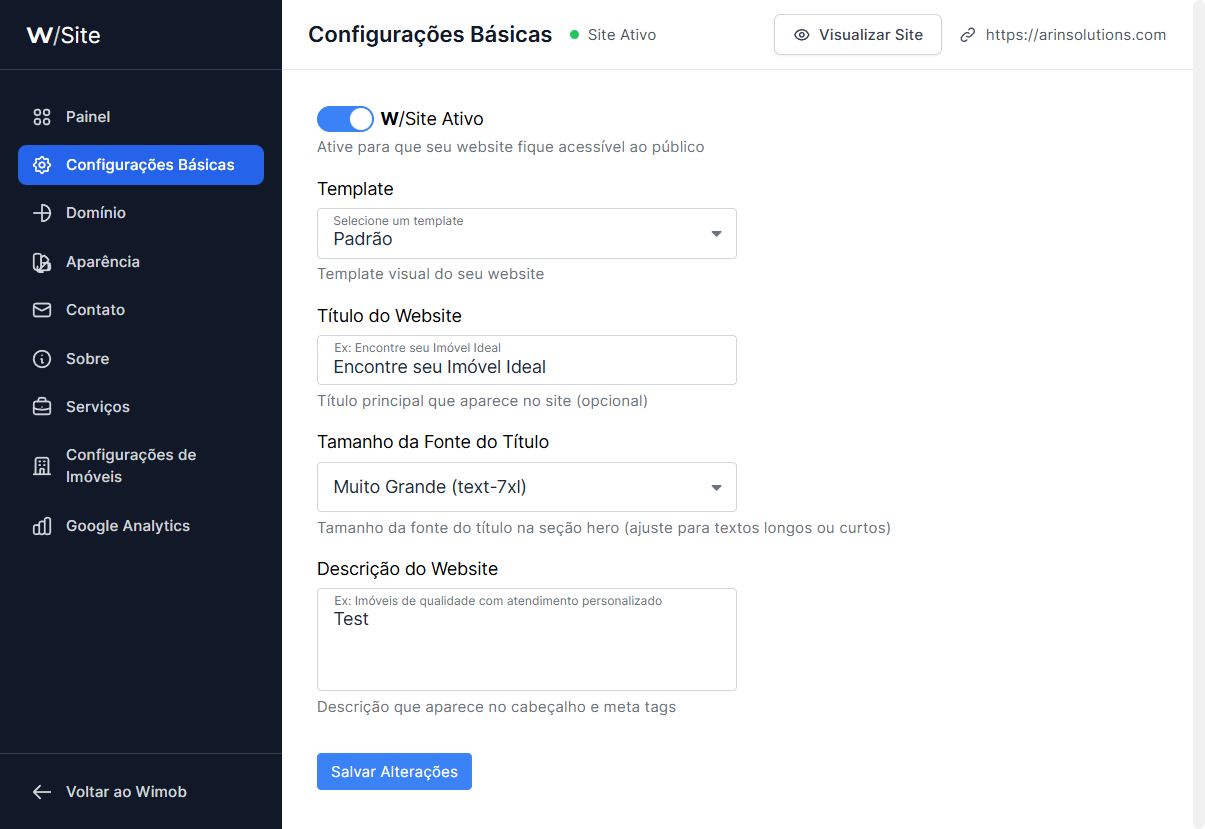Click the 'Ative para que seu website' helper text
This screenshot has width=1205, height=829.
click(x=511, y=147)
